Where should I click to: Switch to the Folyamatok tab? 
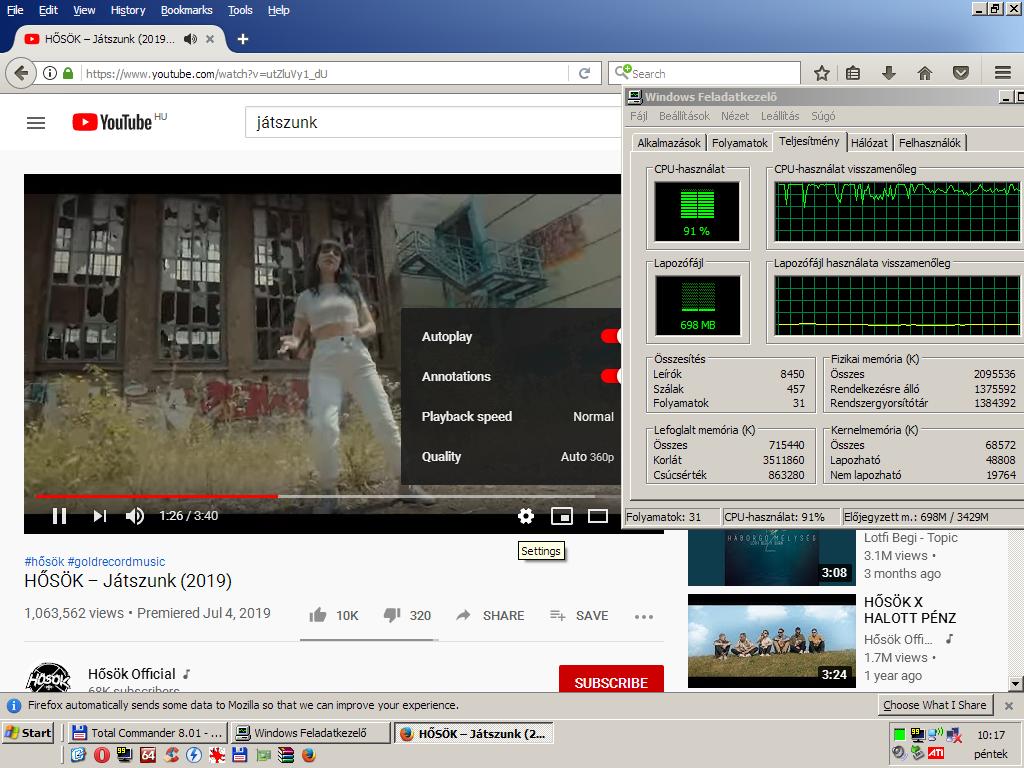point(739,142)
